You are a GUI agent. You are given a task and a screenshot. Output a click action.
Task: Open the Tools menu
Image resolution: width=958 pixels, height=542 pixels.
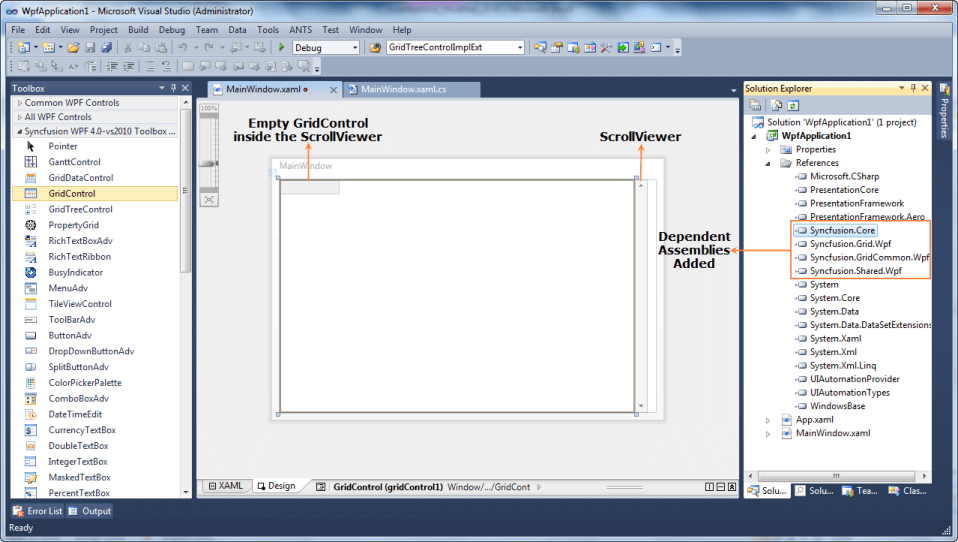tap(268, 29)
